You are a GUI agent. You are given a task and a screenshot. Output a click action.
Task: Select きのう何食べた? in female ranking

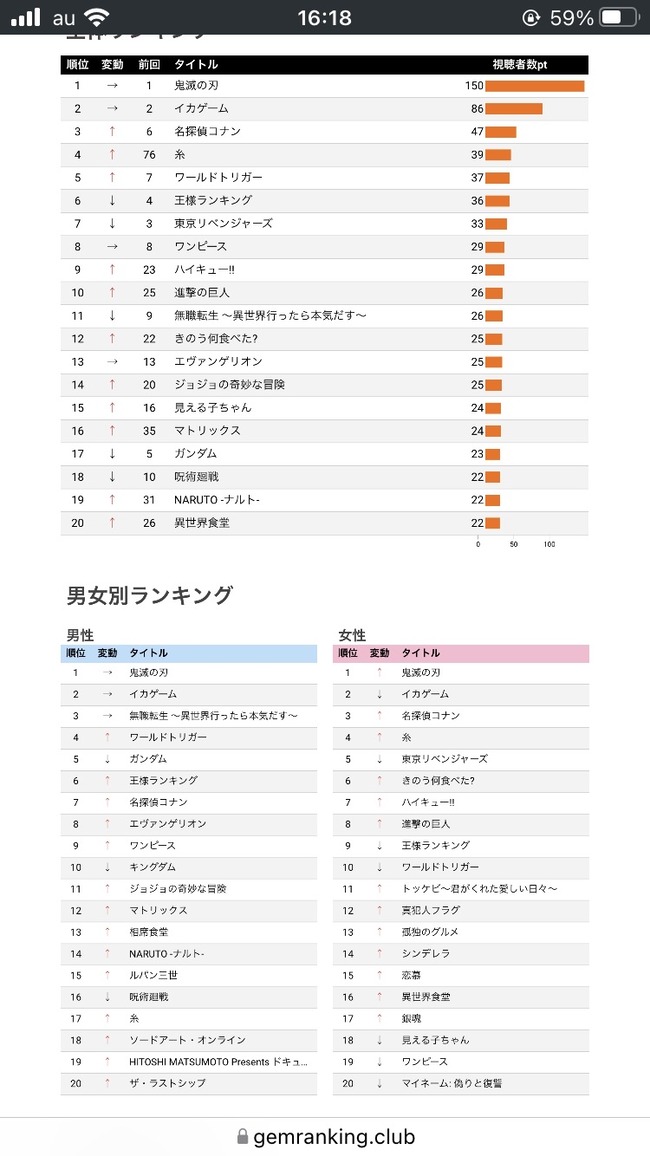coord(438,781)
